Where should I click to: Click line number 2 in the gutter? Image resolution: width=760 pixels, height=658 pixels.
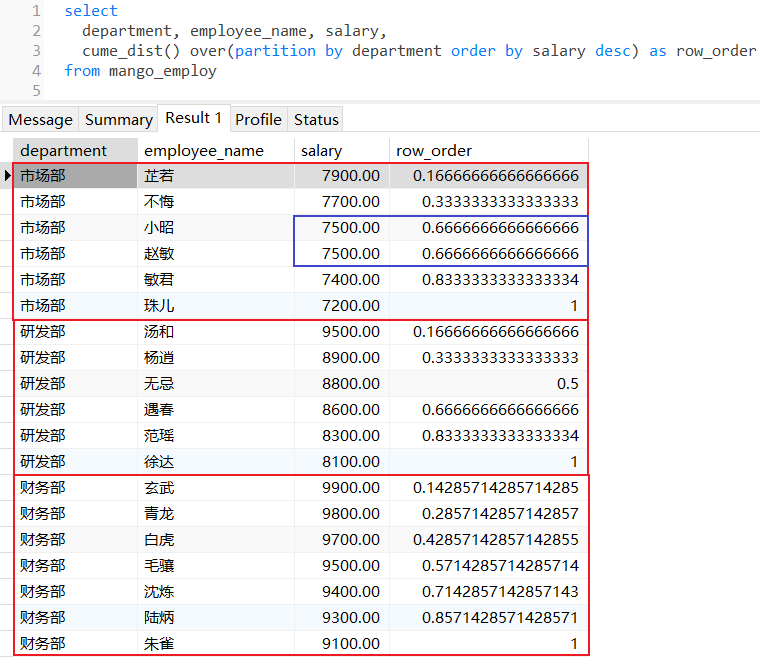(36, 31)
